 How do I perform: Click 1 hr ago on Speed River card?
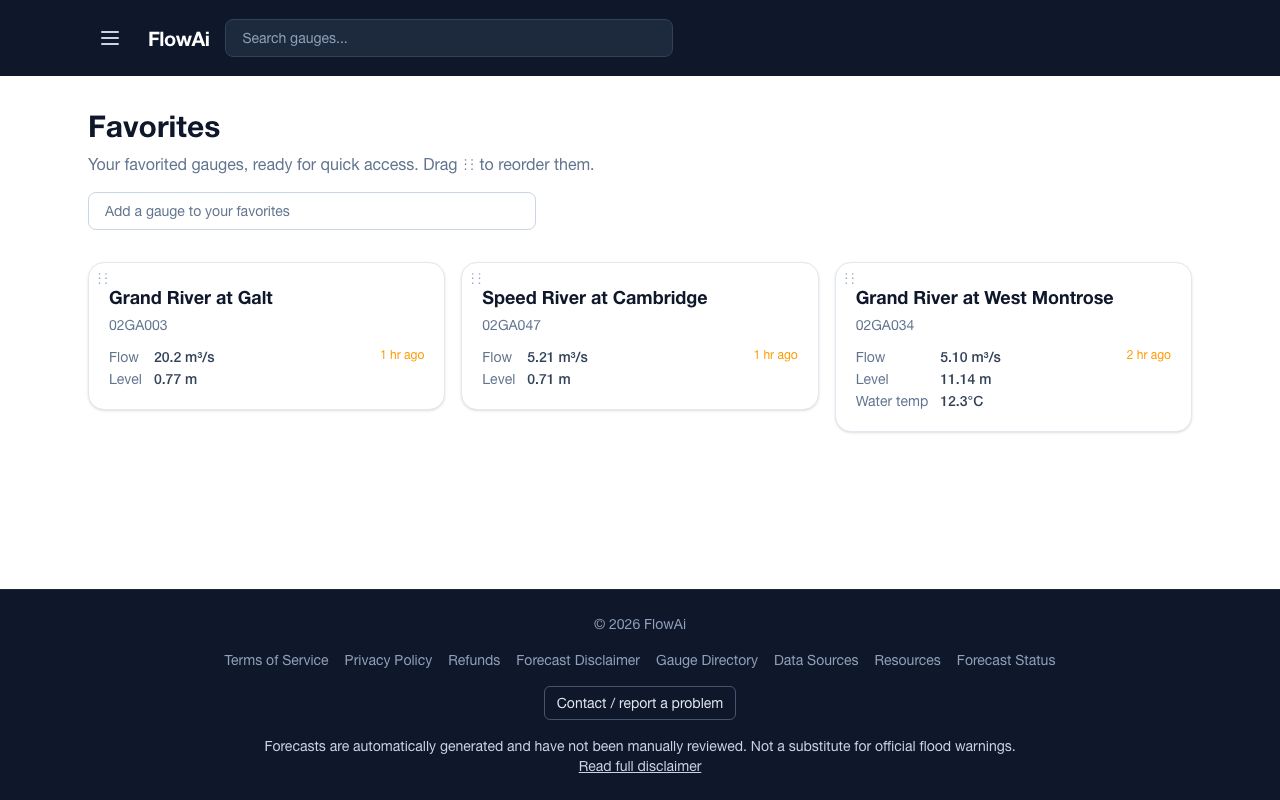(x=776, y=355)
